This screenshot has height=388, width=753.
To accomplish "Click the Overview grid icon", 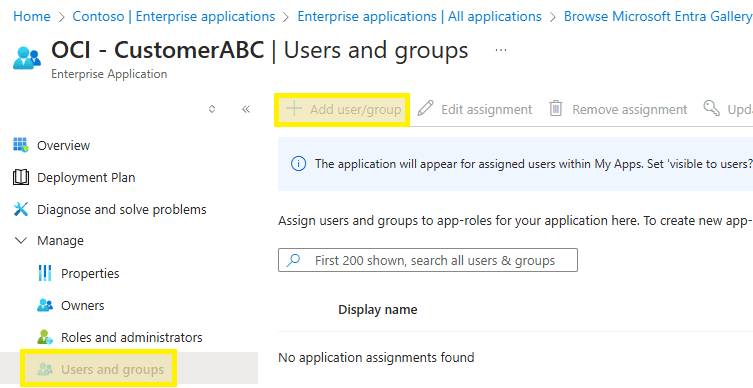I will (x=21, y=145).
